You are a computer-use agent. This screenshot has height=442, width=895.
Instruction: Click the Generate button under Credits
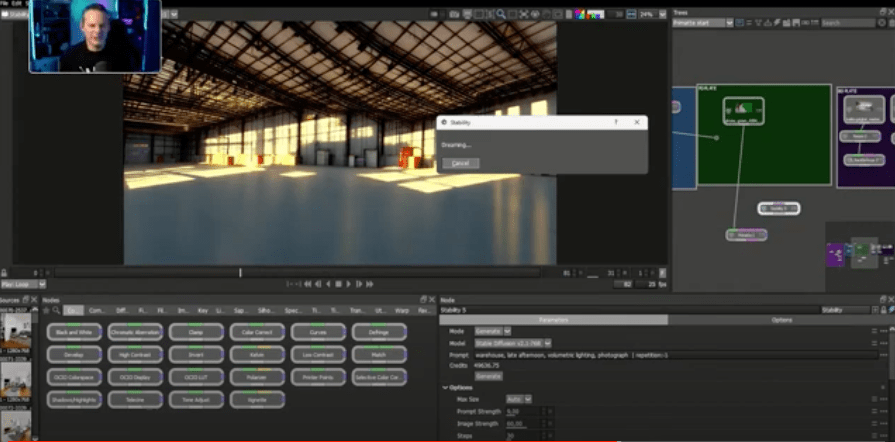coord(488,376)
